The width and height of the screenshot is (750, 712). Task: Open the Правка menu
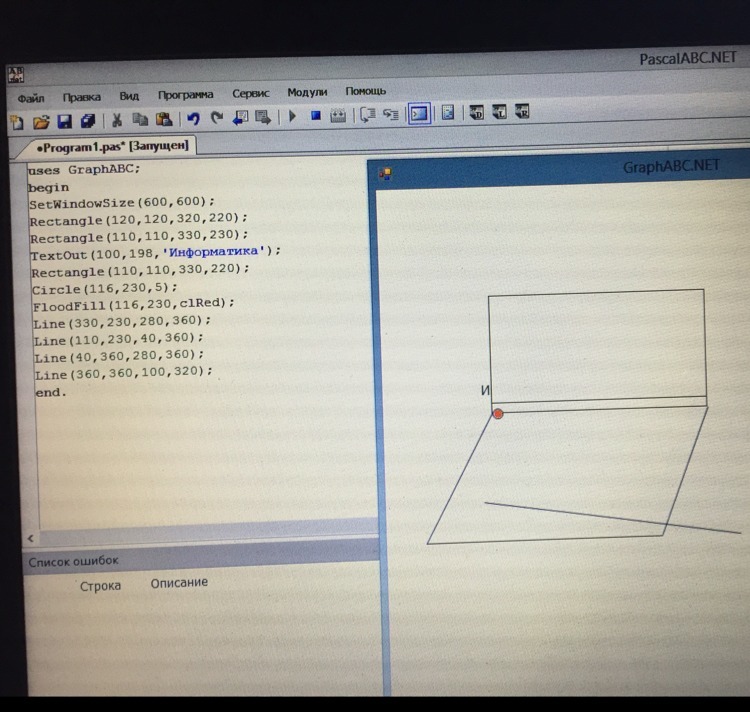[81, 97]
